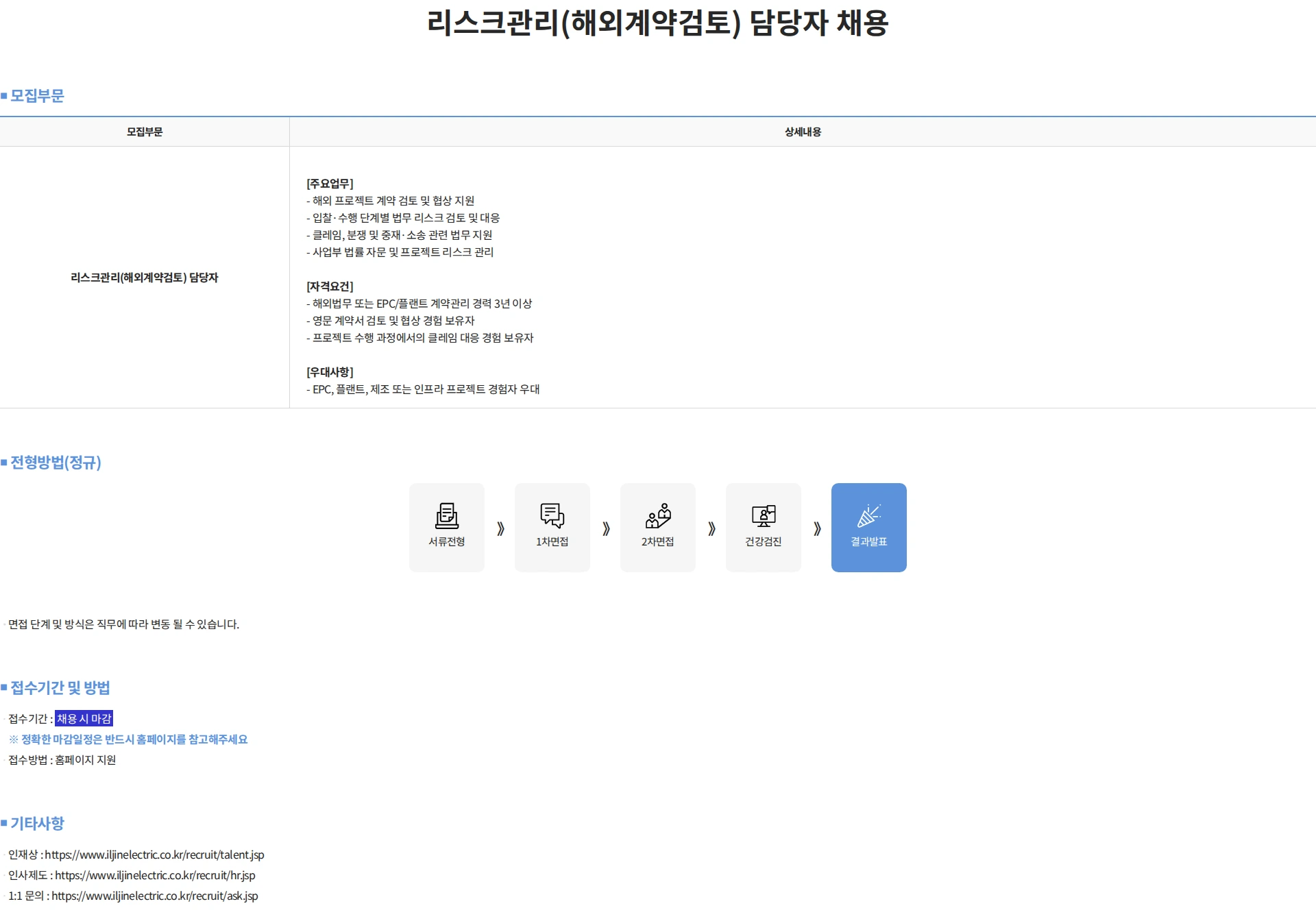Click the line about 클레임 대응 경험 보유자

(420, 338)
